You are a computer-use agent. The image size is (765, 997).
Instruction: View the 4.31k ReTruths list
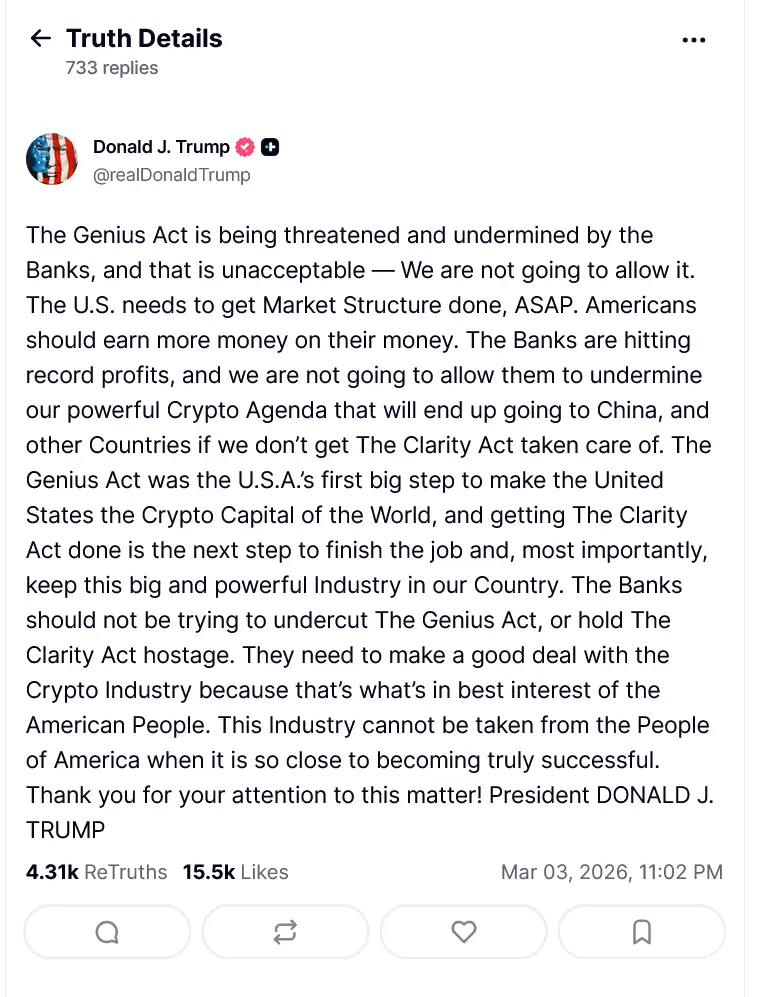tap(97, 872)
